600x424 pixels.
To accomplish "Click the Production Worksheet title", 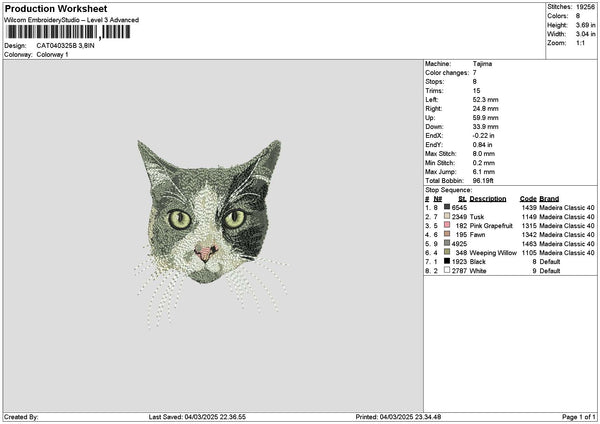I will coord(56,9).
